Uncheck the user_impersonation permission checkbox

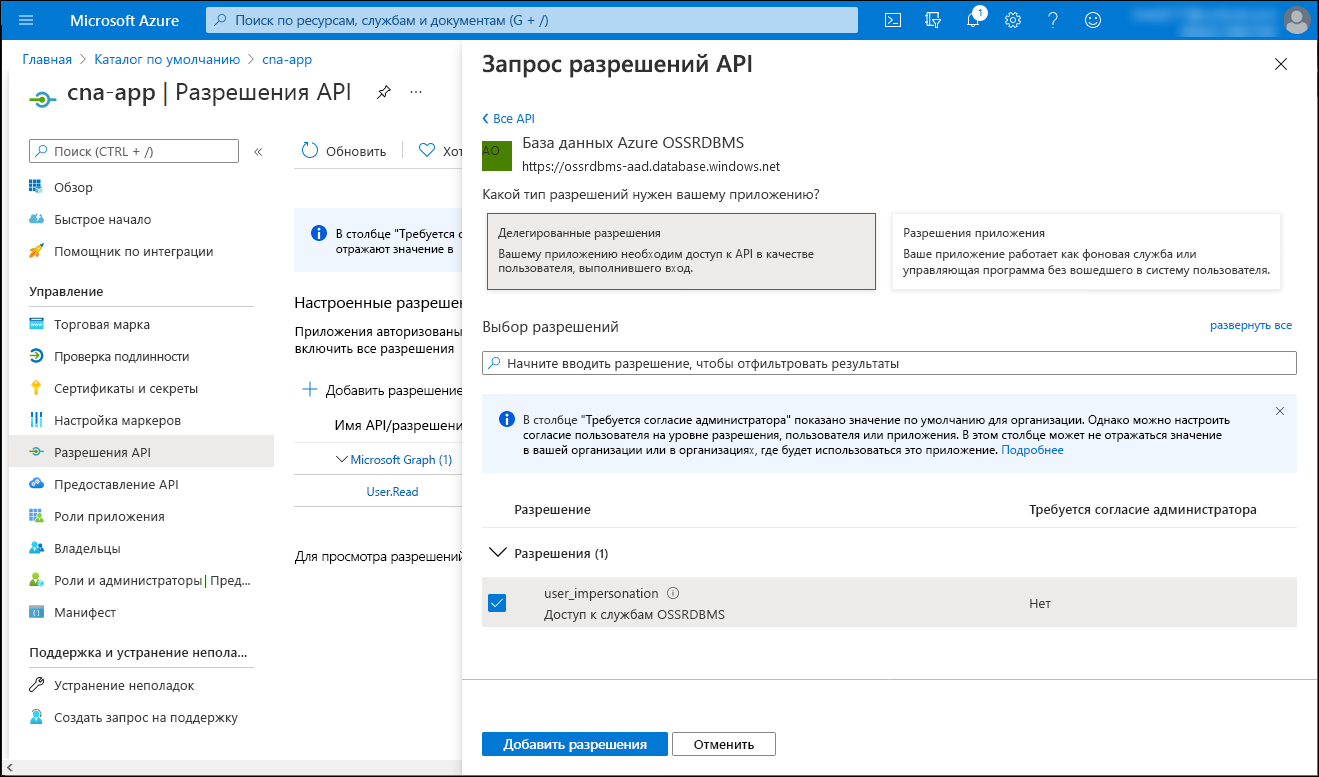497,603
